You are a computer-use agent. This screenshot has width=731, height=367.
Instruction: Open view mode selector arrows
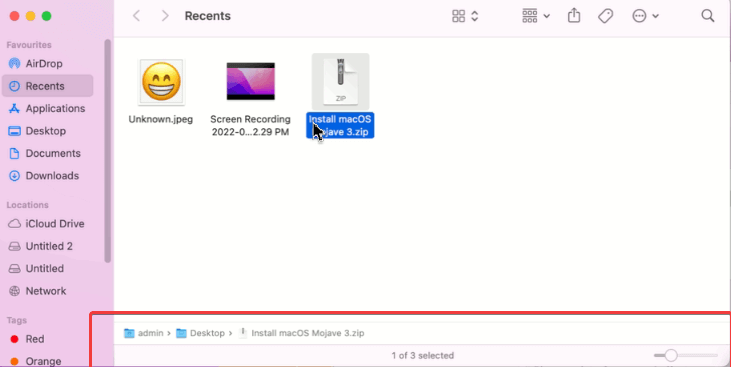475,16
